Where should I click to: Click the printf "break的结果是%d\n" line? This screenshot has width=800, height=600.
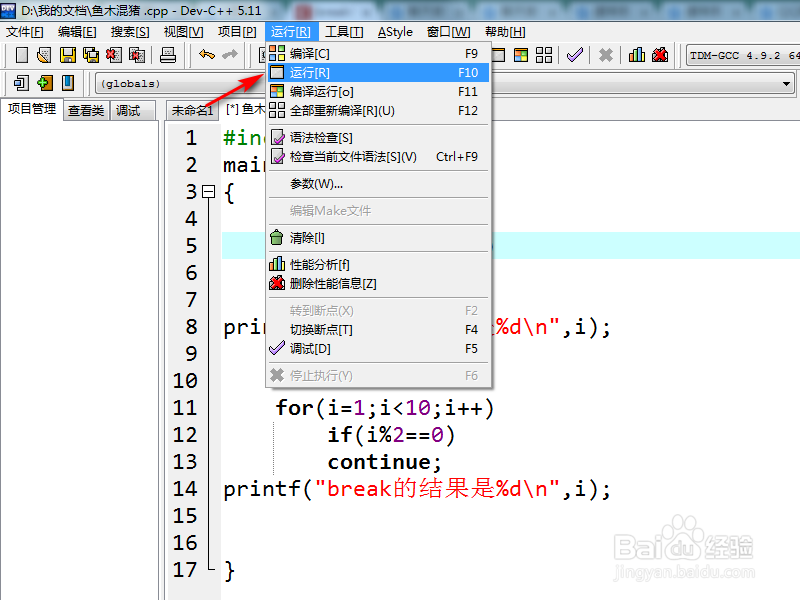(x=417, y=489)
